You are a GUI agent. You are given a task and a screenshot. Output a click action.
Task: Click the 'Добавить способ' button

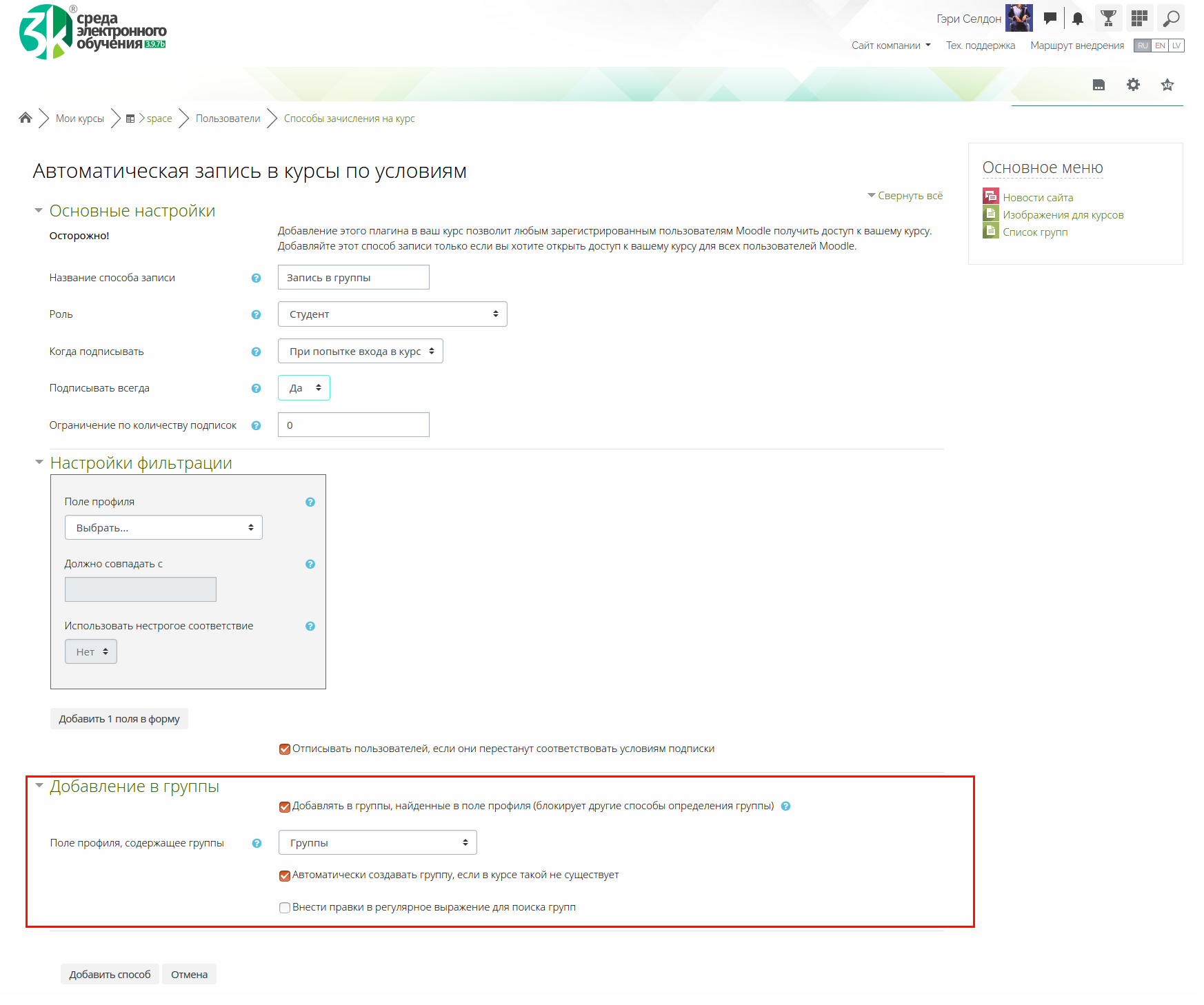click(110, 974)
